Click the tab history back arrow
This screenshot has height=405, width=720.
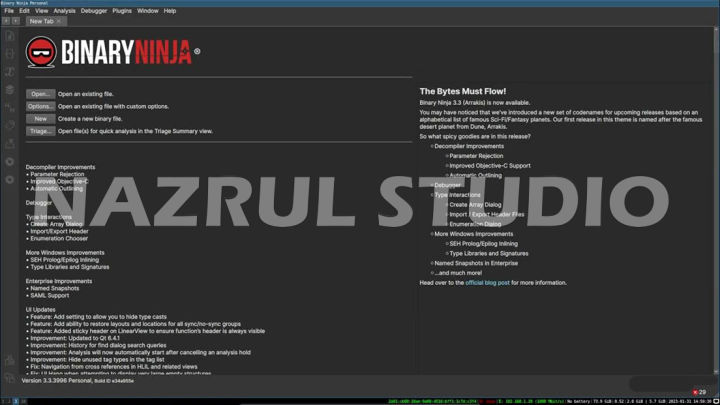6,21
